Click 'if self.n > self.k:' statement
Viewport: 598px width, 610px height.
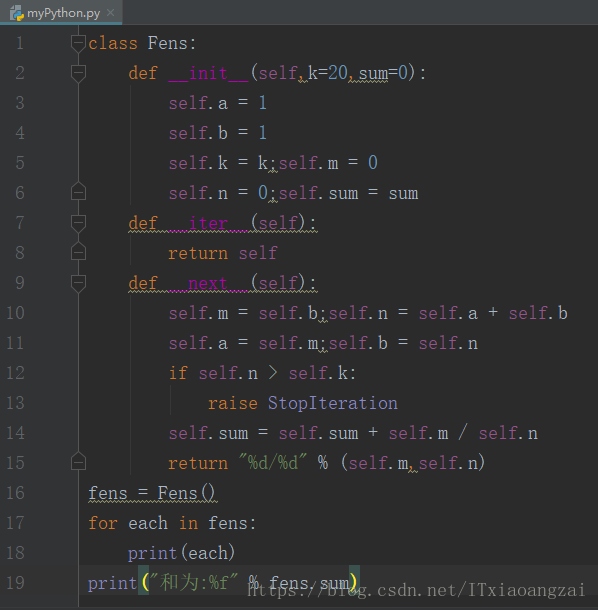(263, 373)
